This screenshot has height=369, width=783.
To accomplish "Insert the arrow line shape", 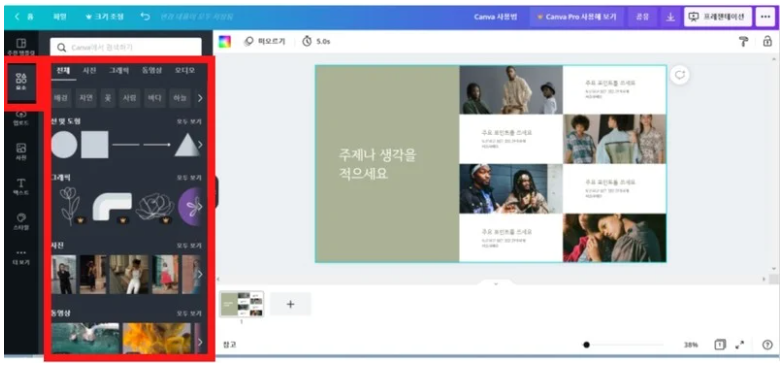I will 157,145.
